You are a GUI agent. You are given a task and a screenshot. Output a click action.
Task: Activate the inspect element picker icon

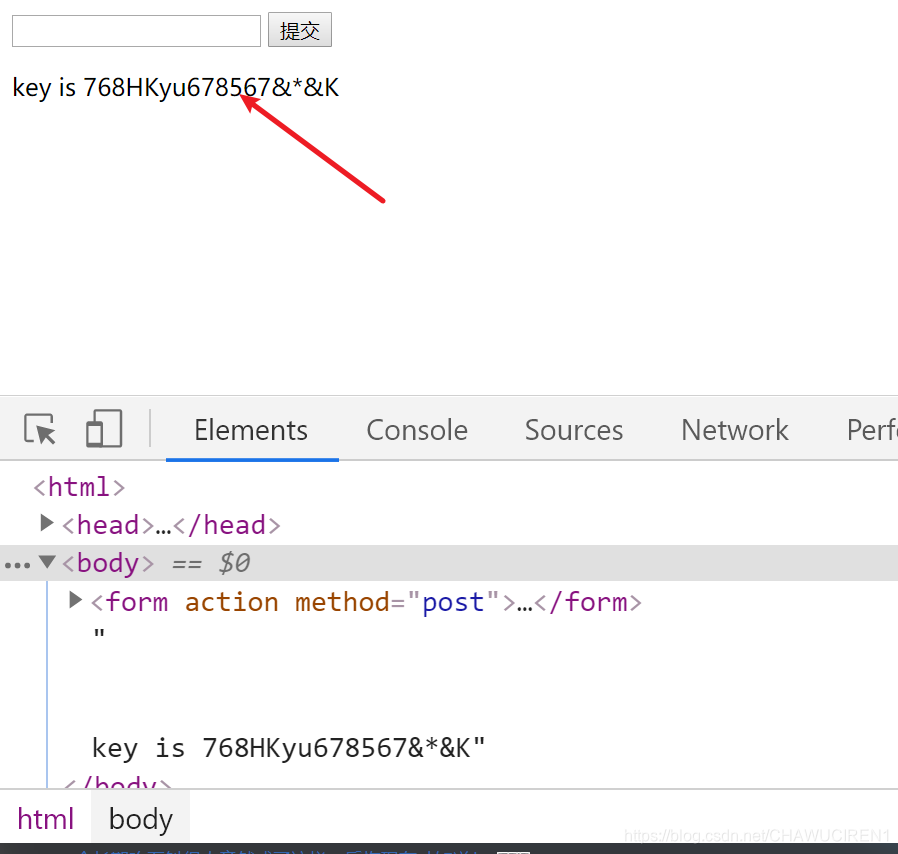click(40, 428)
